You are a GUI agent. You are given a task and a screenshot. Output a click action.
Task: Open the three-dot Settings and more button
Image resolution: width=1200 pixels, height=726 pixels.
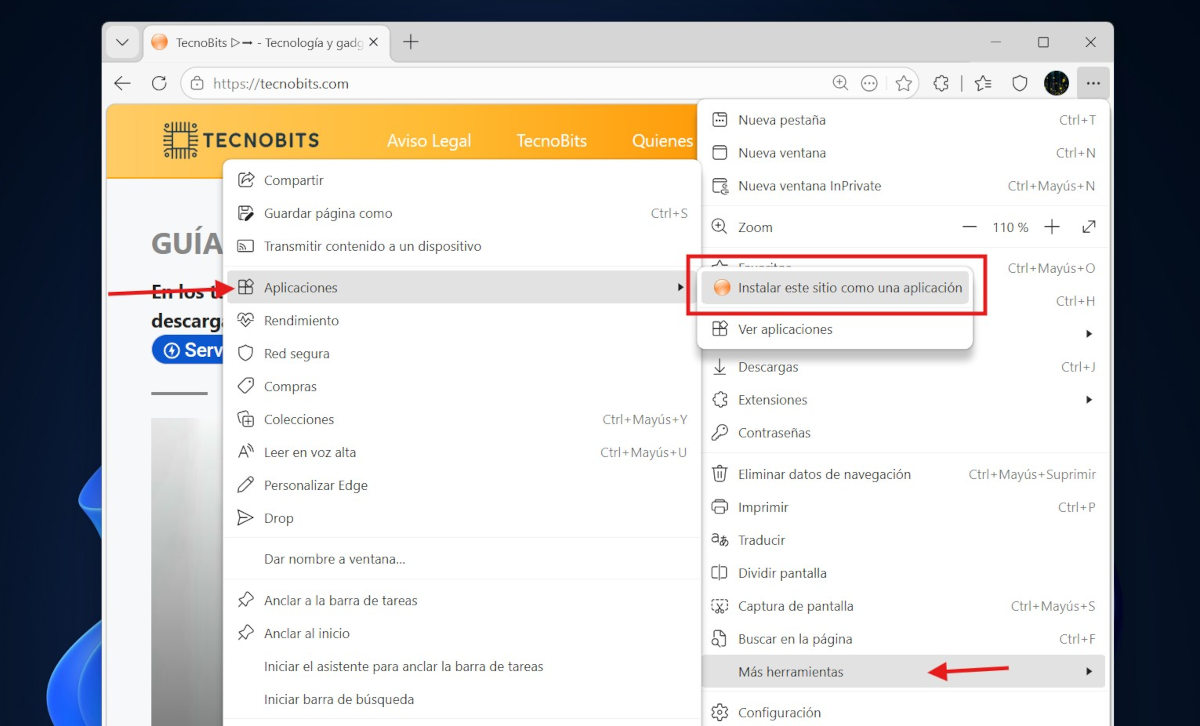pos(1092,84)
